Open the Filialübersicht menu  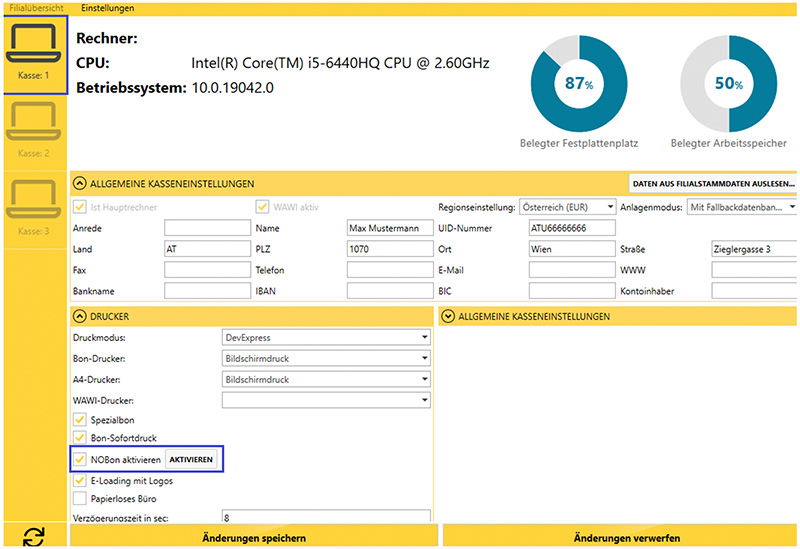point(36,7)
